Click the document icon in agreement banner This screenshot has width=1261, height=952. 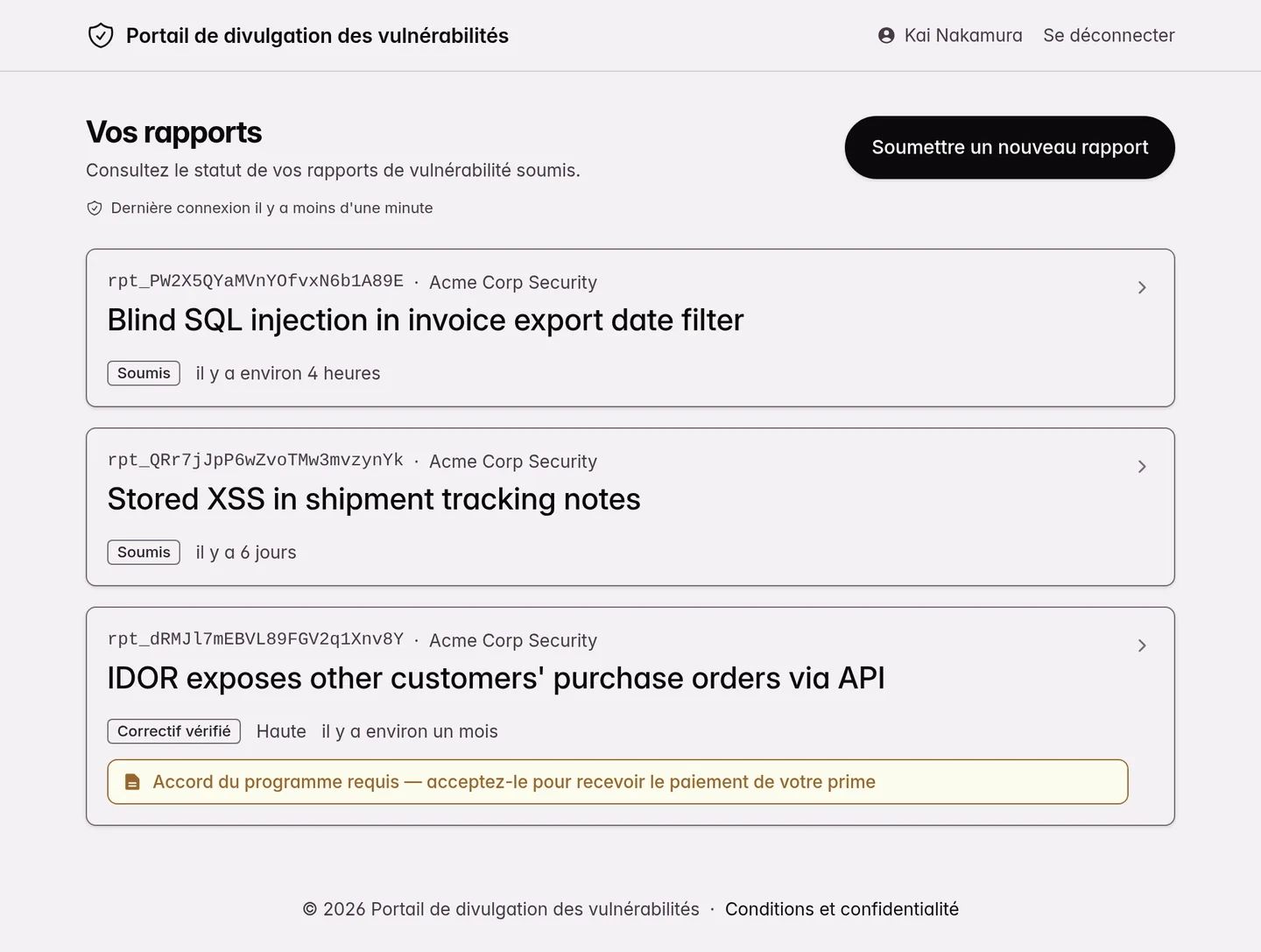point(132,782)
